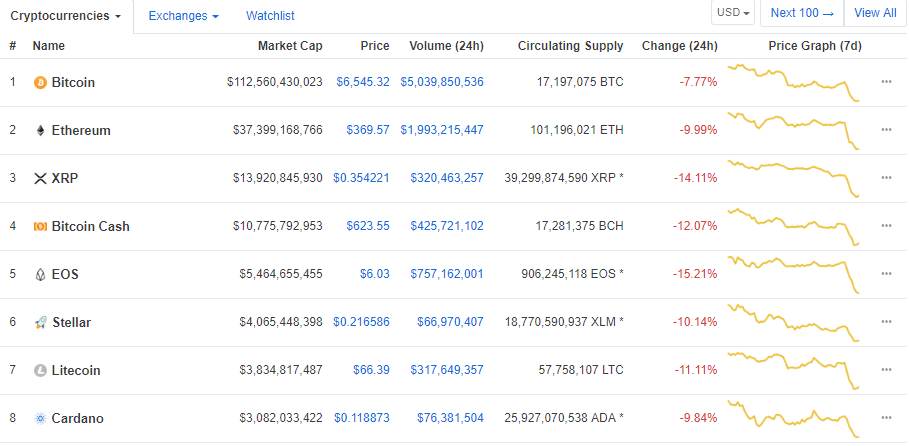Click the Price Graph (7d) column header
This screenshot has width=909, height=446.
[815, 46]
